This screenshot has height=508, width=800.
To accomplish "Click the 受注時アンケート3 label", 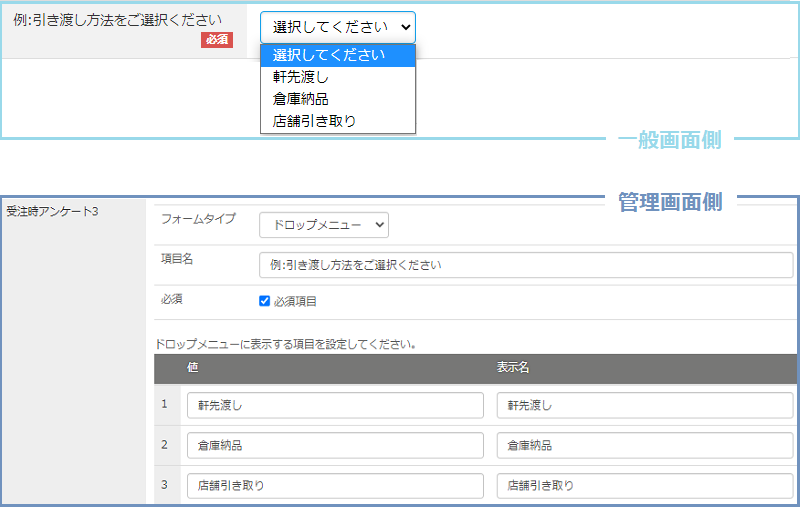I will [52, 211].
